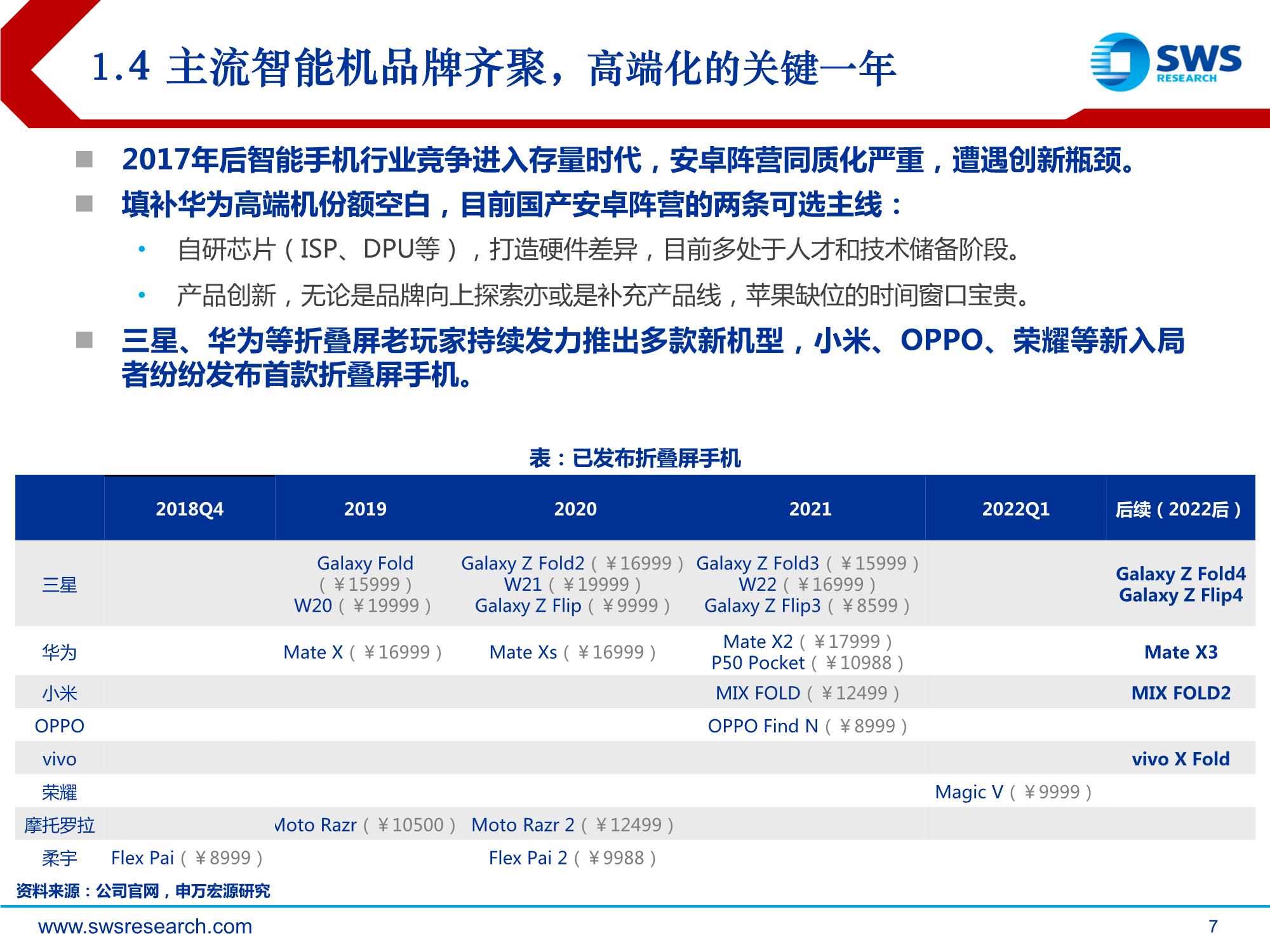
Task: Click Moto Razr 2（¥12499）cell
Action: click(572, 825)
